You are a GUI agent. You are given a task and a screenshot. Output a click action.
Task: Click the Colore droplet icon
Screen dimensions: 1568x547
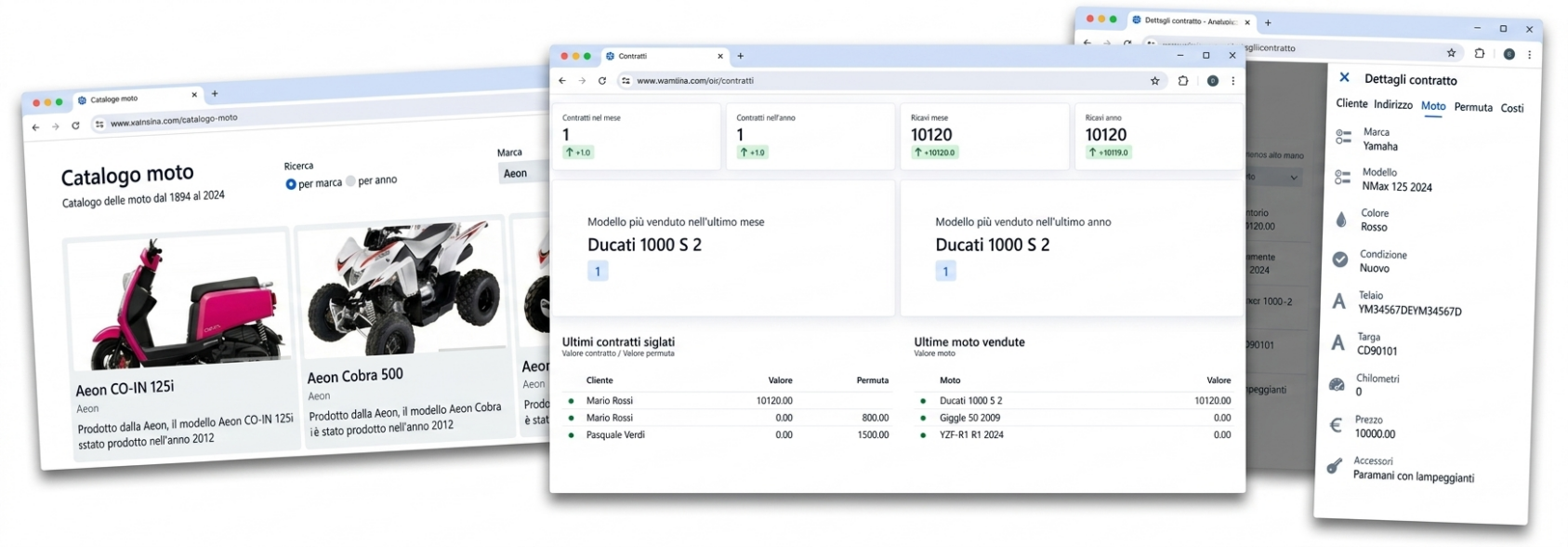tap(1341, 220)
